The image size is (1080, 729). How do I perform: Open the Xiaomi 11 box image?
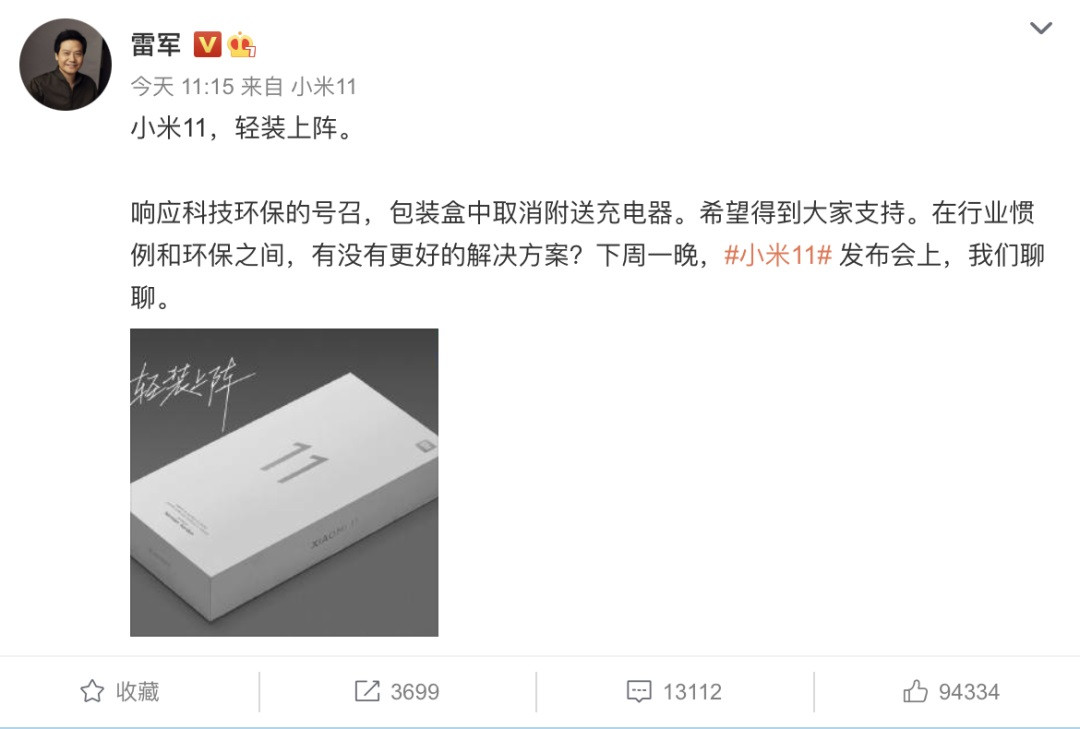click(284, 482)
